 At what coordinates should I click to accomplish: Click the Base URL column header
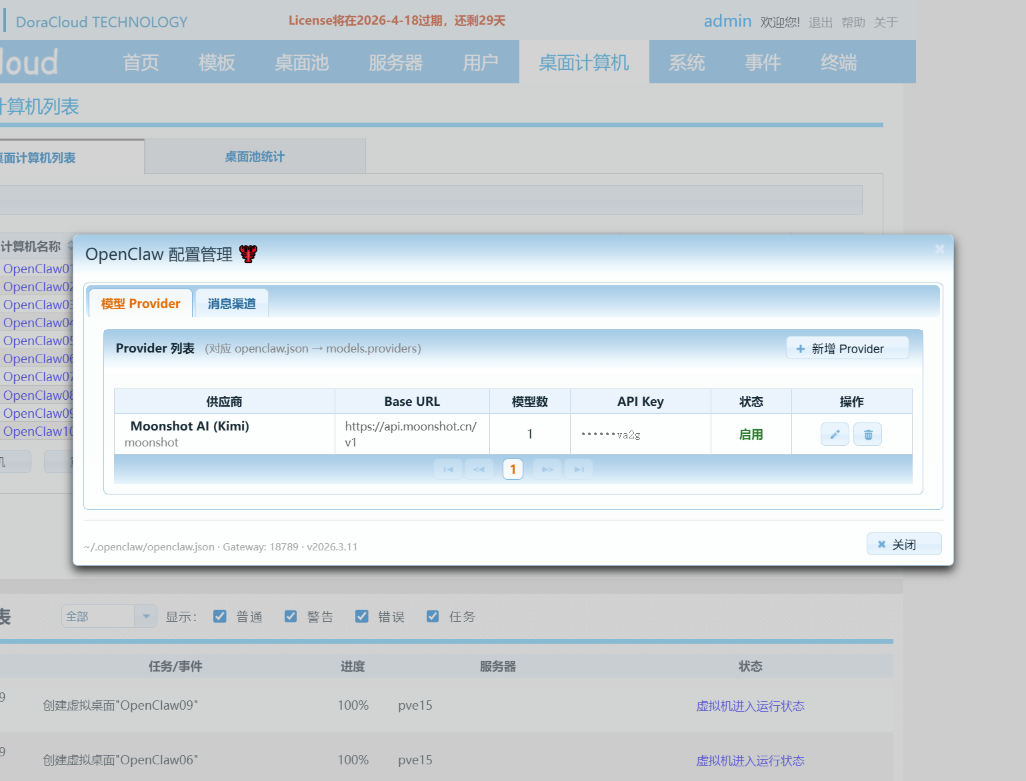(412, 402)
